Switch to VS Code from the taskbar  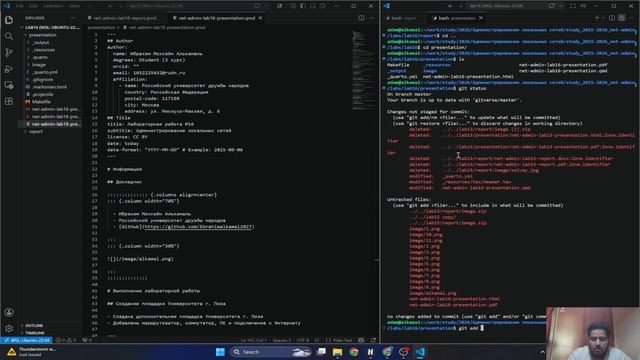(x=420, y=352)
